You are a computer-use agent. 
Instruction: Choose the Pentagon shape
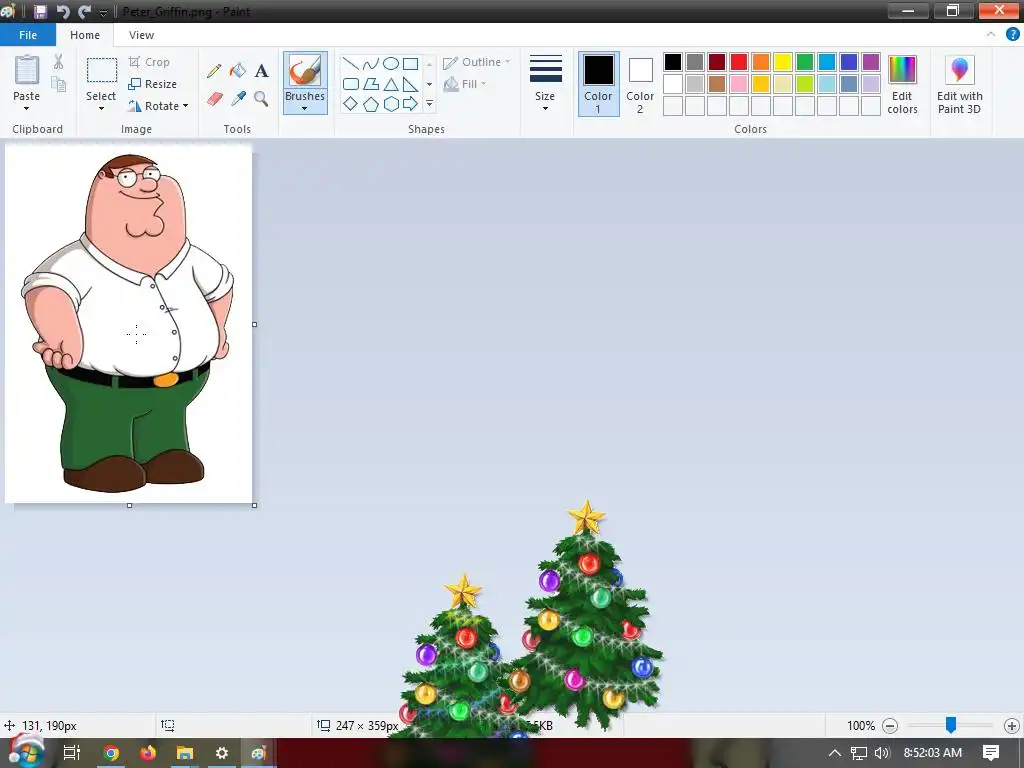[x=370, y=104]
